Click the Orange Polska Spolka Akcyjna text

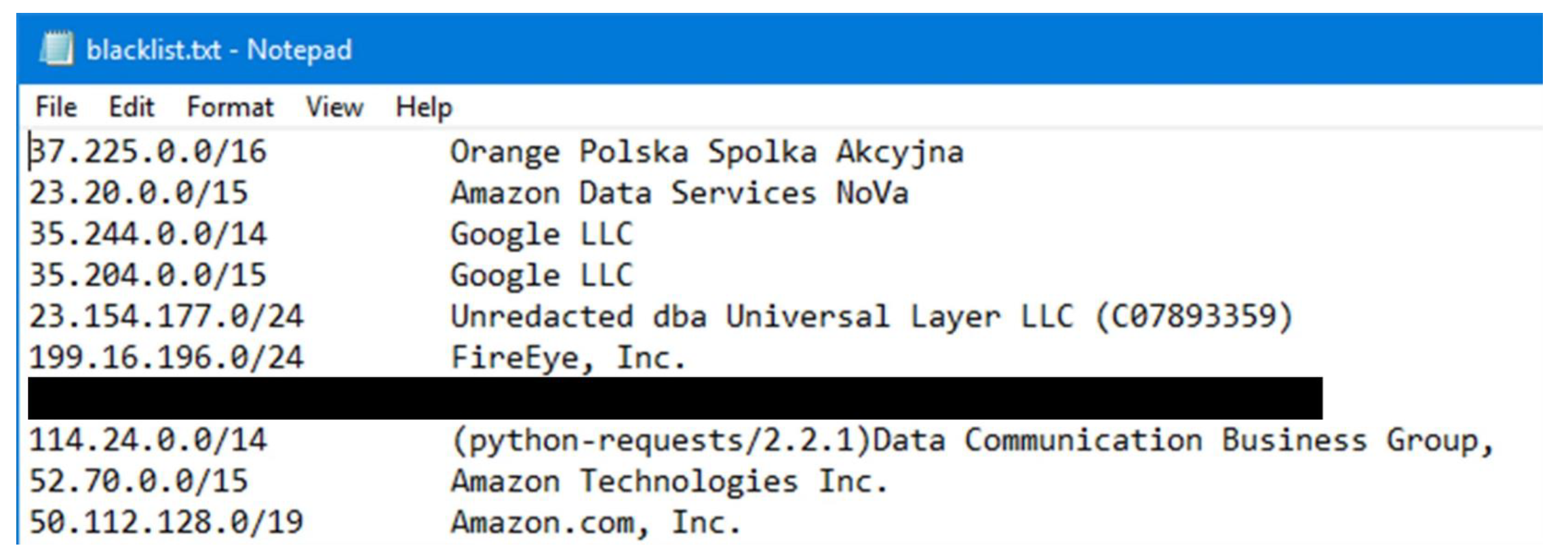pos(706,151)
